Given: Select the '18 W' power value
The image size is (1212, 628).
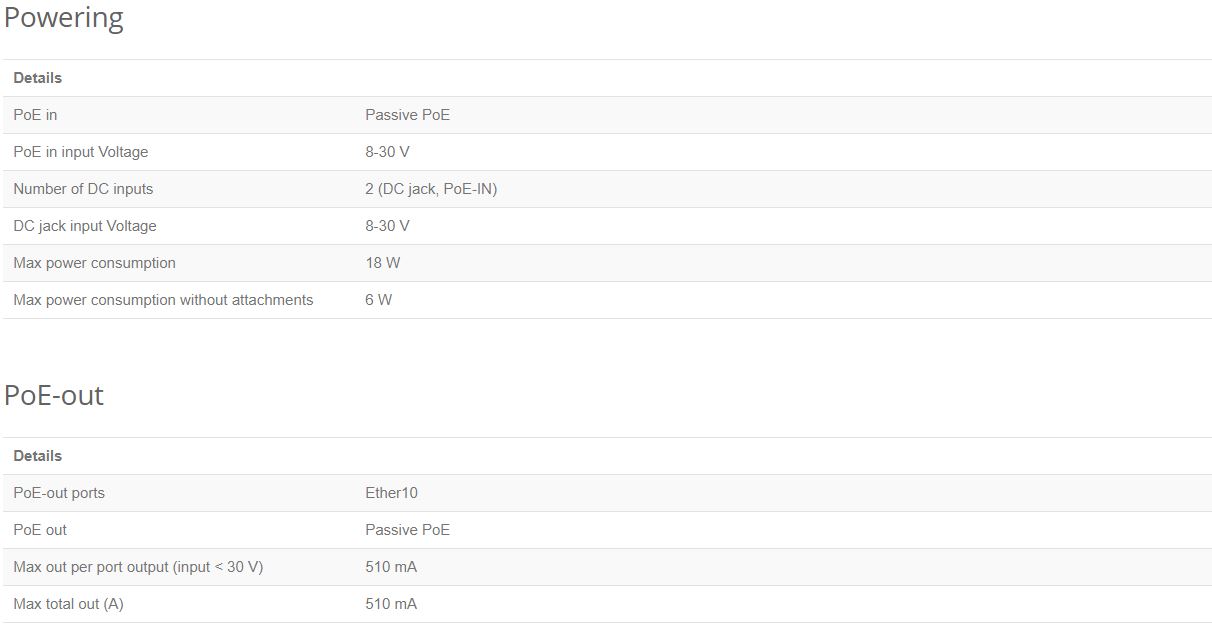Looking at the screenshot, I should click(x=382, y=263).
